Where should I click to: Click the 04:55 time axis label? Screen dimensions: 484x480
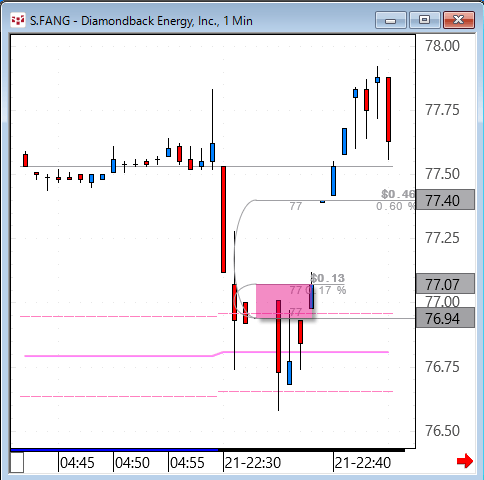(x=187, y=463)
